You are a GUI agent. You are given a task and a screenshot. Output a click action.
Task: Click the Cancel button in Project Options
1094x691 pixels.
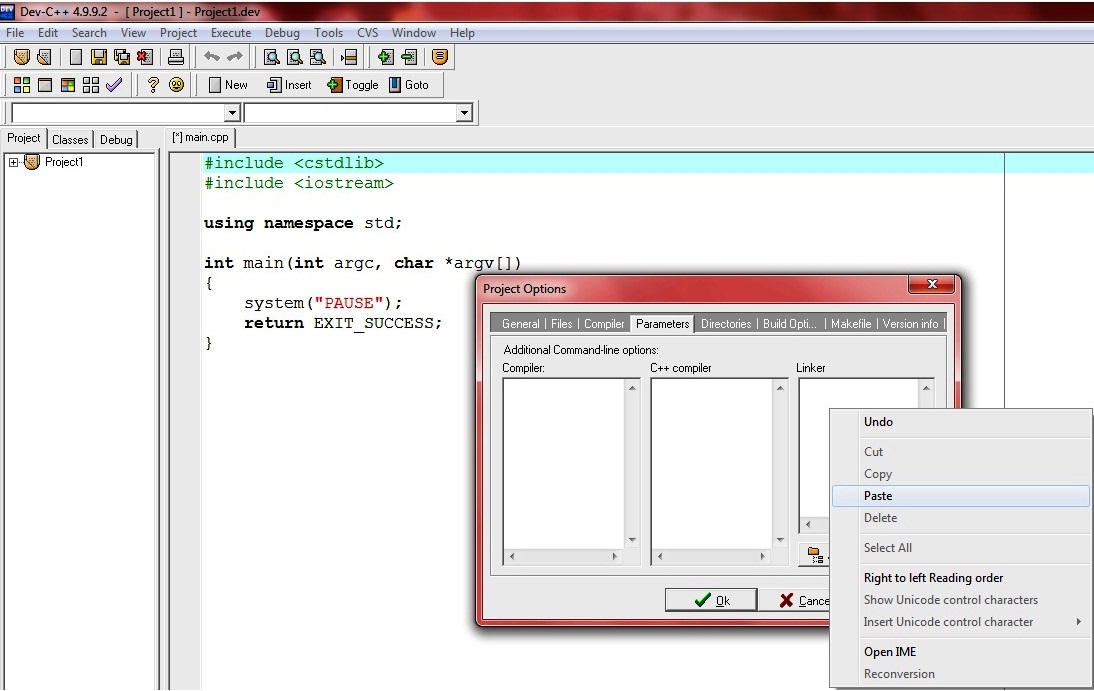(795, 600)
